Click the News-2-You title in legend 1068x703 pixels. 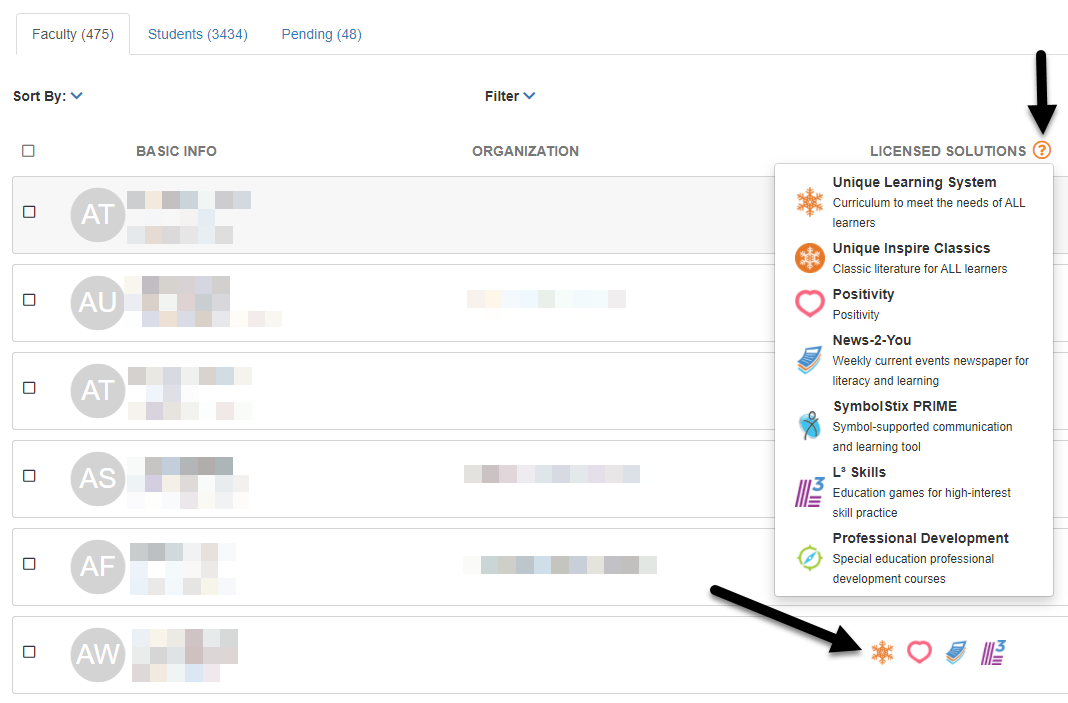click(872, 340)
